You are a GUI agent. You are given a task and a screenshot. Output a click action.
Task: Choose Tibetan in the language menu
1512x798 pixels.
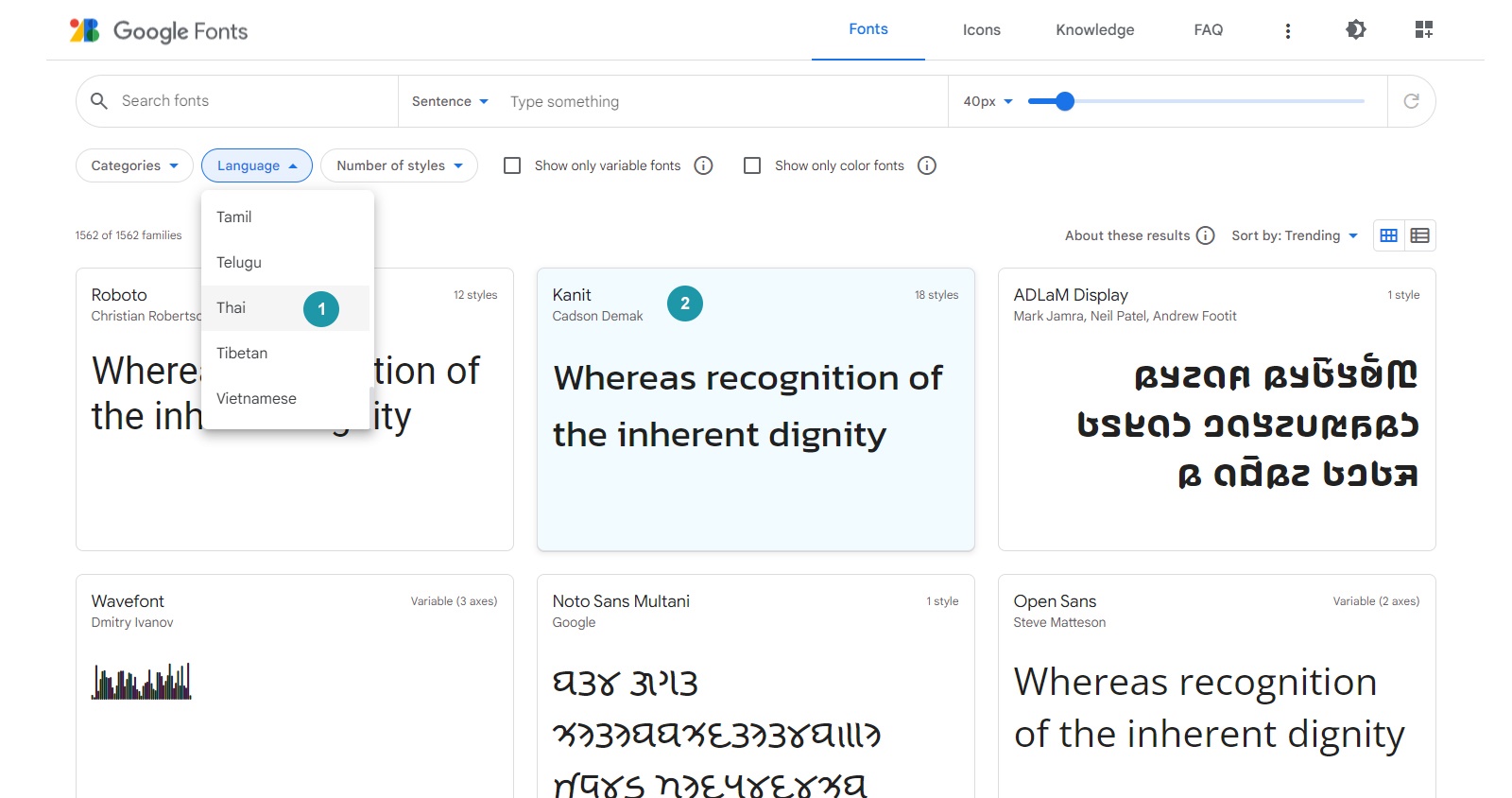(287, 353)
